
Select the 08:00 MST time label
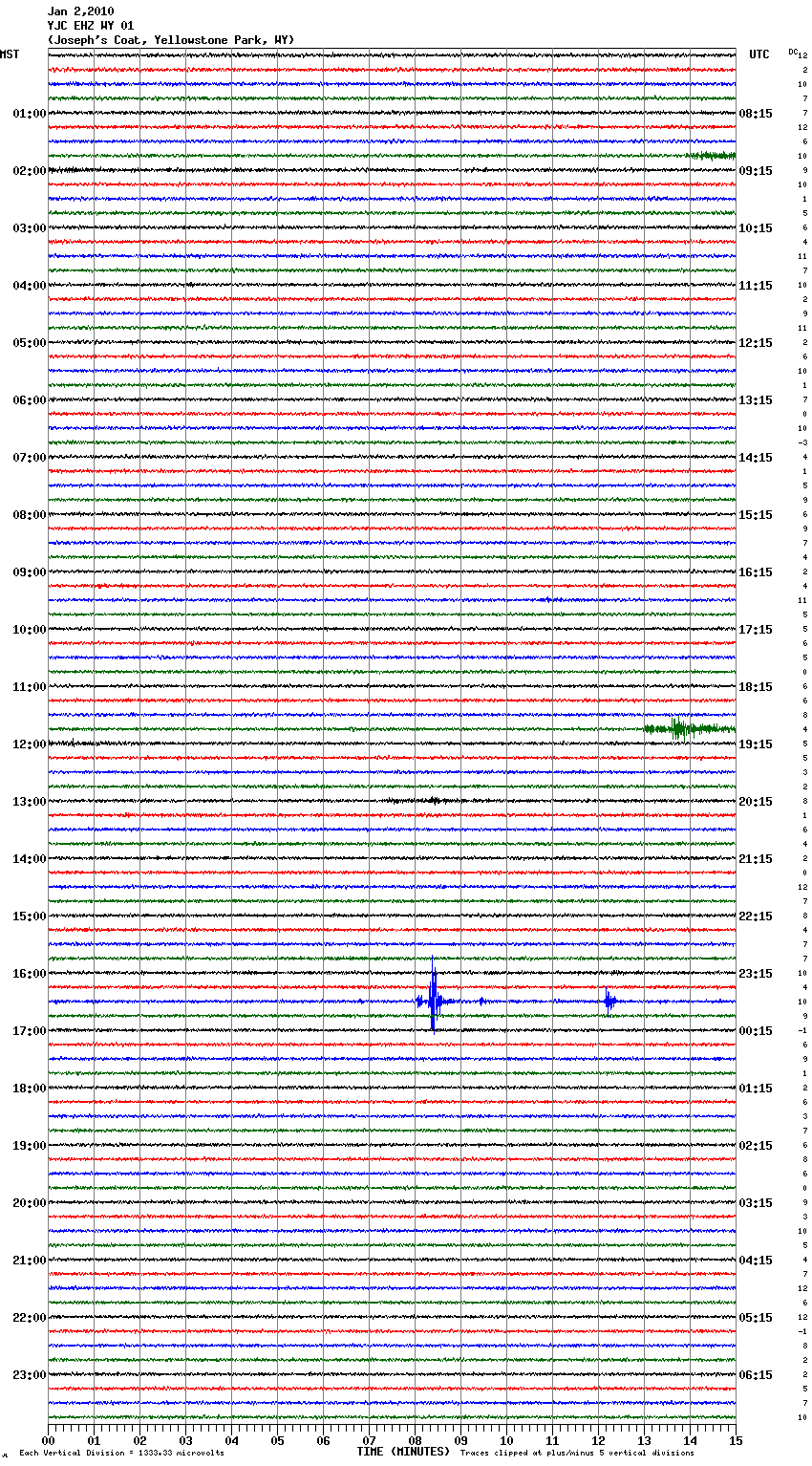click(x=30, y=515)
